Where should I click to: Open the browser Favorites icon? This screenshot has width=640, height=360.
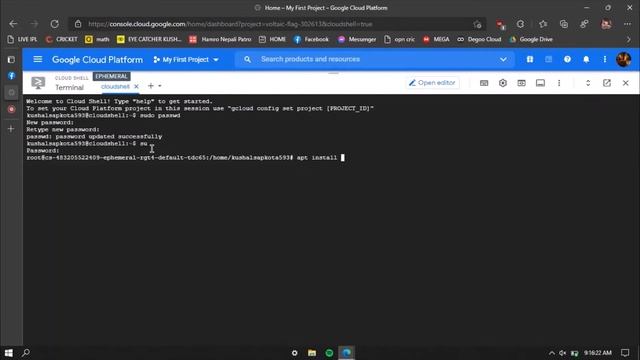point(543,24)
